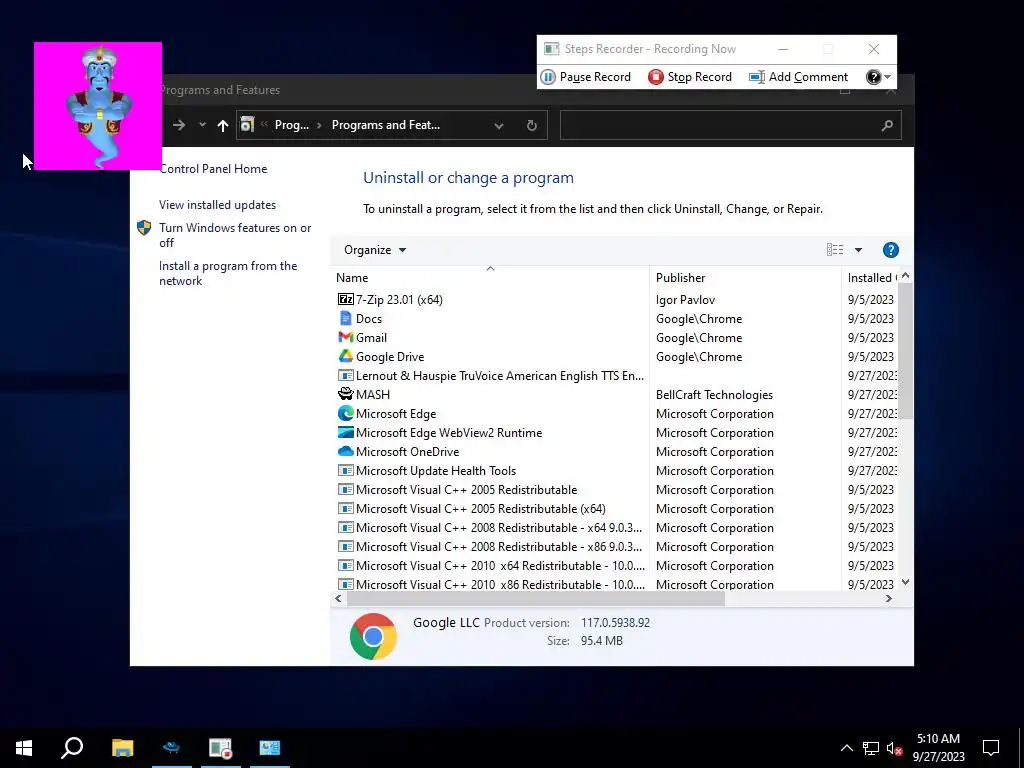Sort list by the Name column header
The width and height of the screenshot is (1024, 768).
[490, 278]
